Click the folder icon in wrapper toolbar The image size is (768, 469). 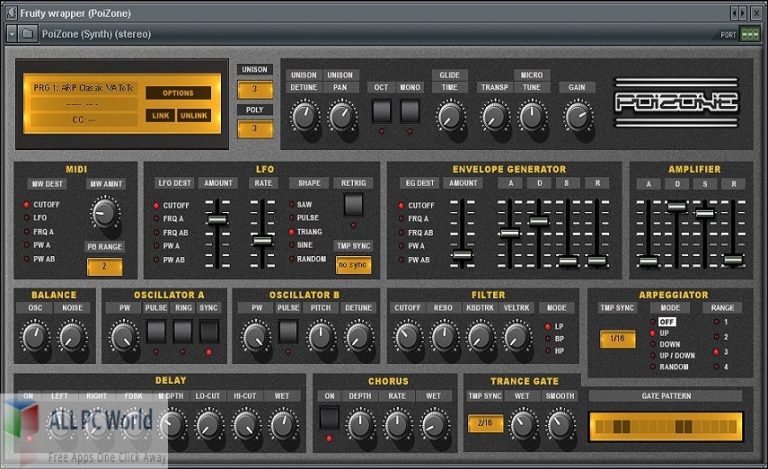(28, 34)
